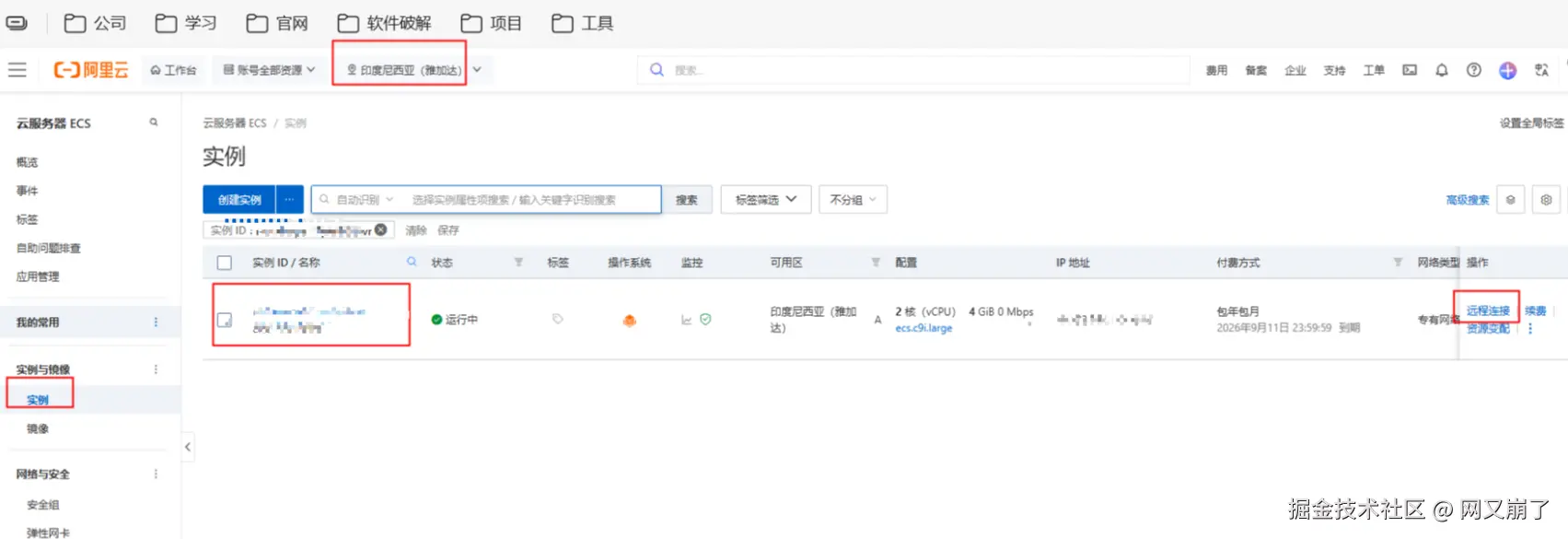This screenshot has width=1568, height=539.
Task: Remove the 实例 ID filter chip
Action: 380,229
